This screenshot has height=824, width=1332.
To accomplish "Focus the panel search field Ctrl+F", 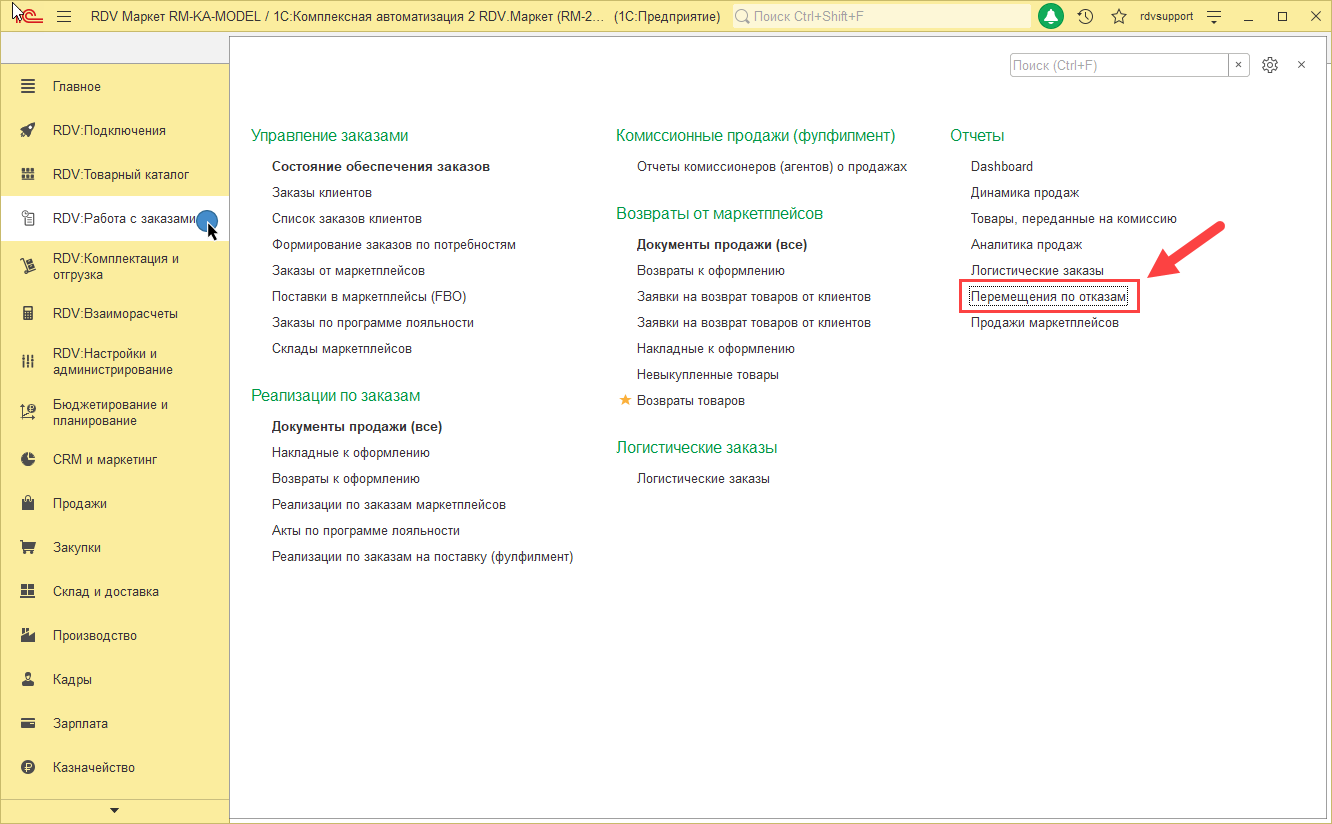I will [x=1119, y=65].
